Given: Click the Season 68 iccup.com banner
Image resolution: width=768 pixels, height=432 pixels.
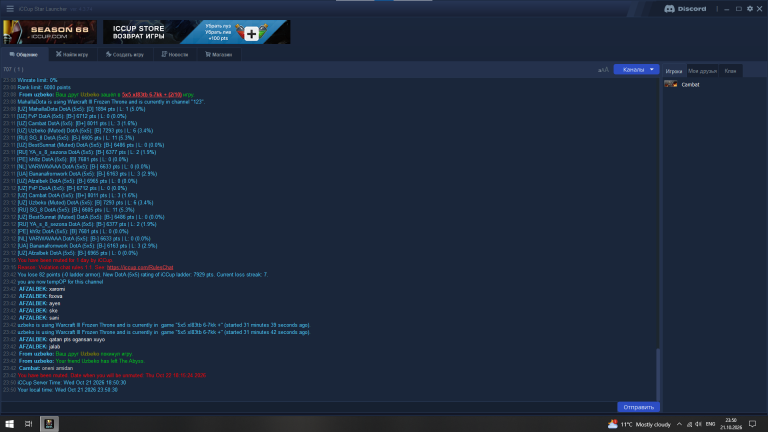Looking at the screenshot, I should tap(50, 32).
